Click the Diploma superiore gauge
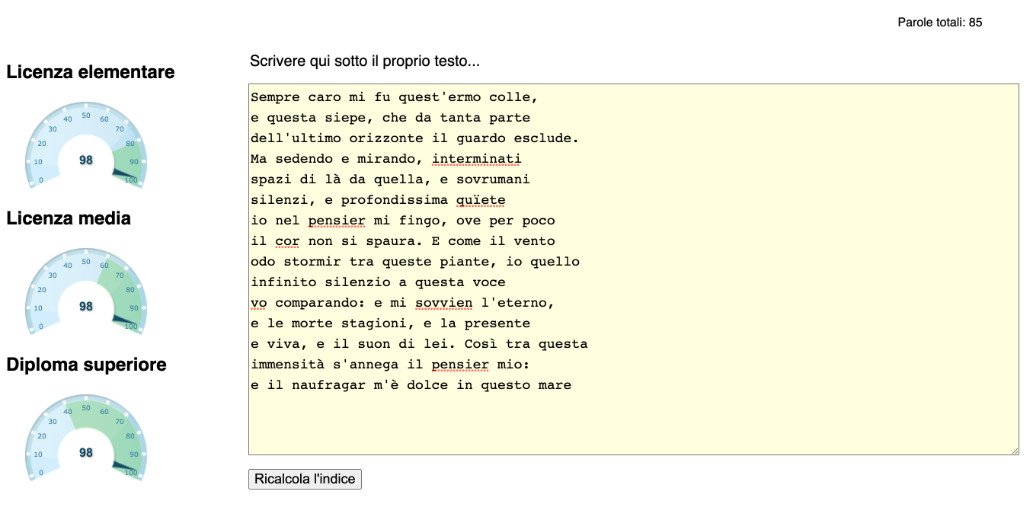Screen dimensions: 1024x512 [86, 438]
